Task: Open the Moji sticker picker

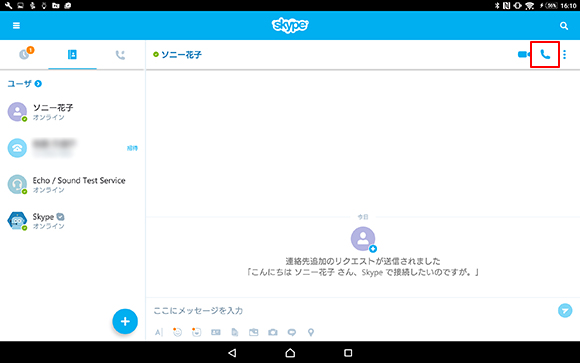Action: [x=196, y=332]
